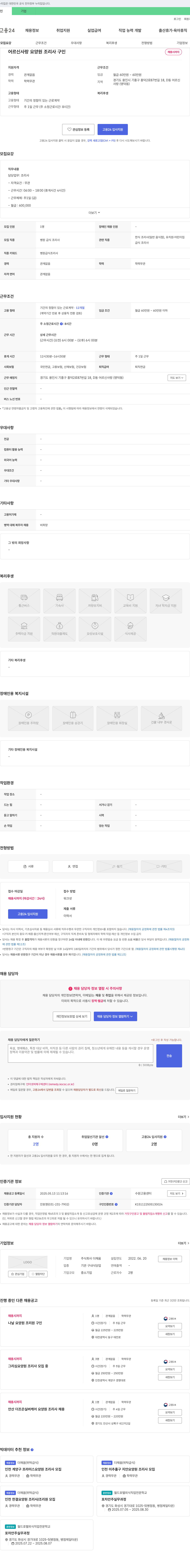The width and height of the screenshot is (190, 1568).
Task: Open the 출산휴가·육아휴직 menu
Action: (173, 30)
